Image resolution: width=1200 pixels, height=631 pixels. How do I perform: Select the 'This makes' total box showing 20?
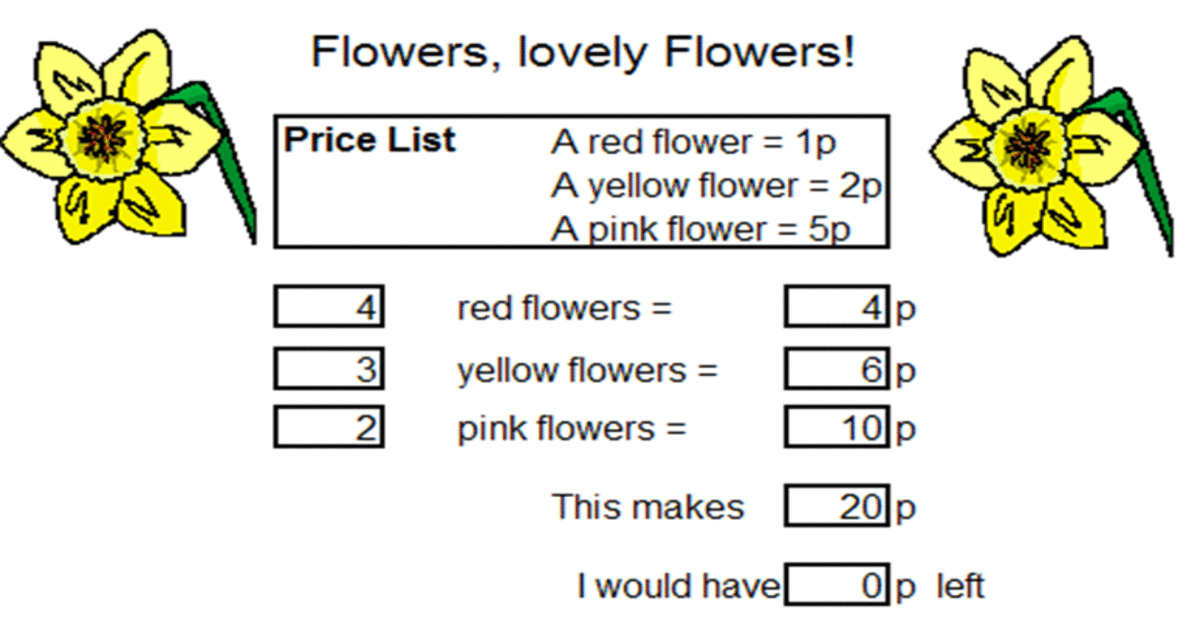pos(837,506)
